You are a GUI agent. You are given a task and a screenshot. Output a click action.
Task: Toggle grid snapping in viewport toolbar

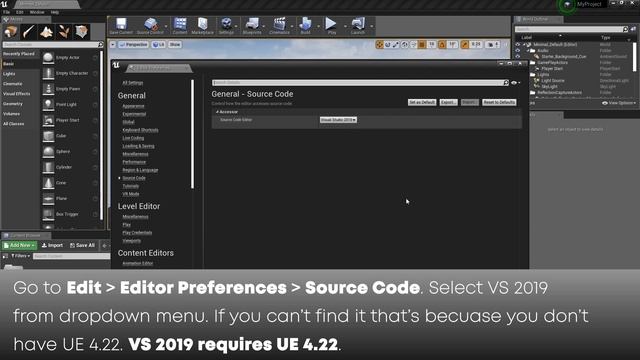click(422, 44)
